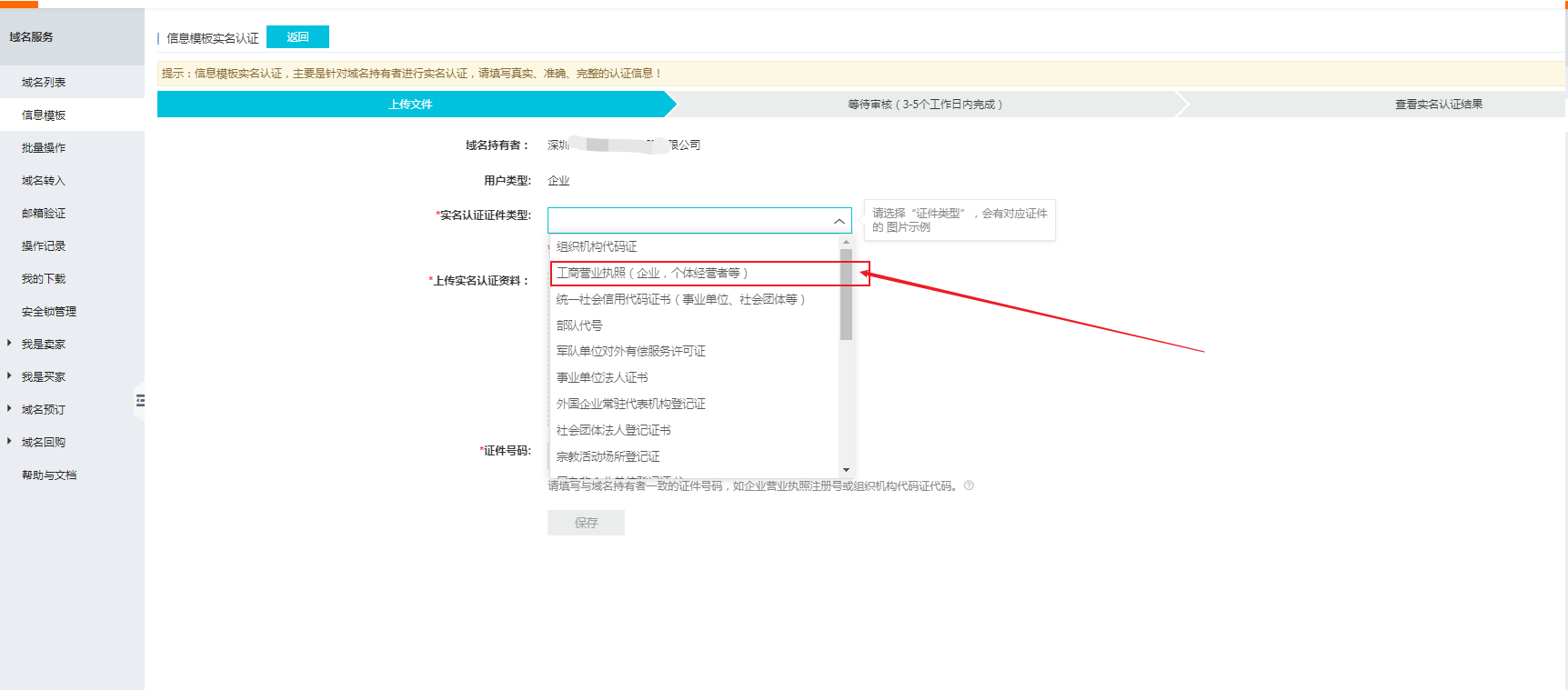The height and width of the screenshot is (690, 1568).
Task: Open 操作记录 in sidebar
Action: click(x=44, y=245)
